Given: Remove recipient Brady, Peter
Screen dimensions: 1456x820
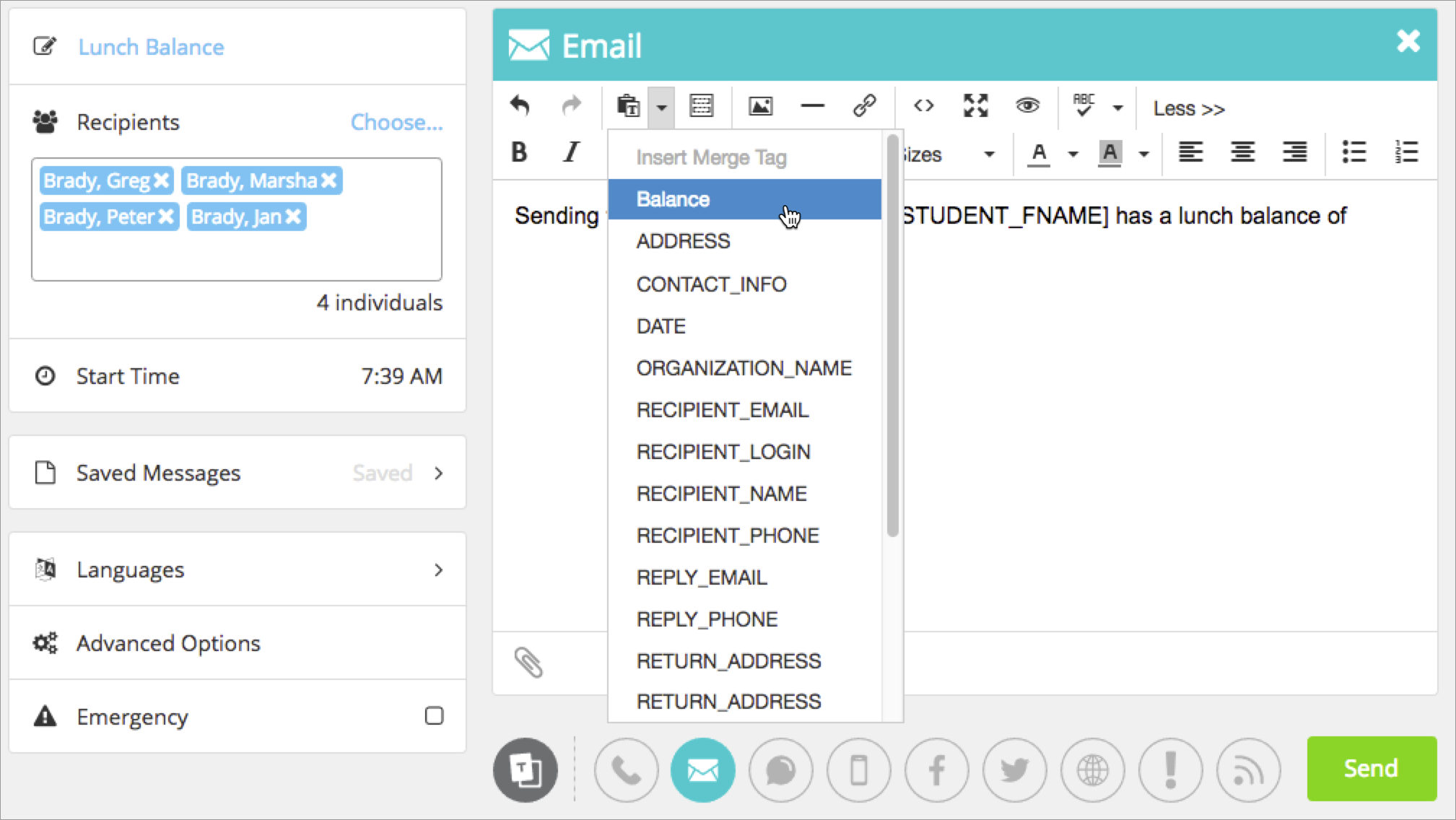Looking at the screenshot, I should pyautogui.click(x=166, y=216).
